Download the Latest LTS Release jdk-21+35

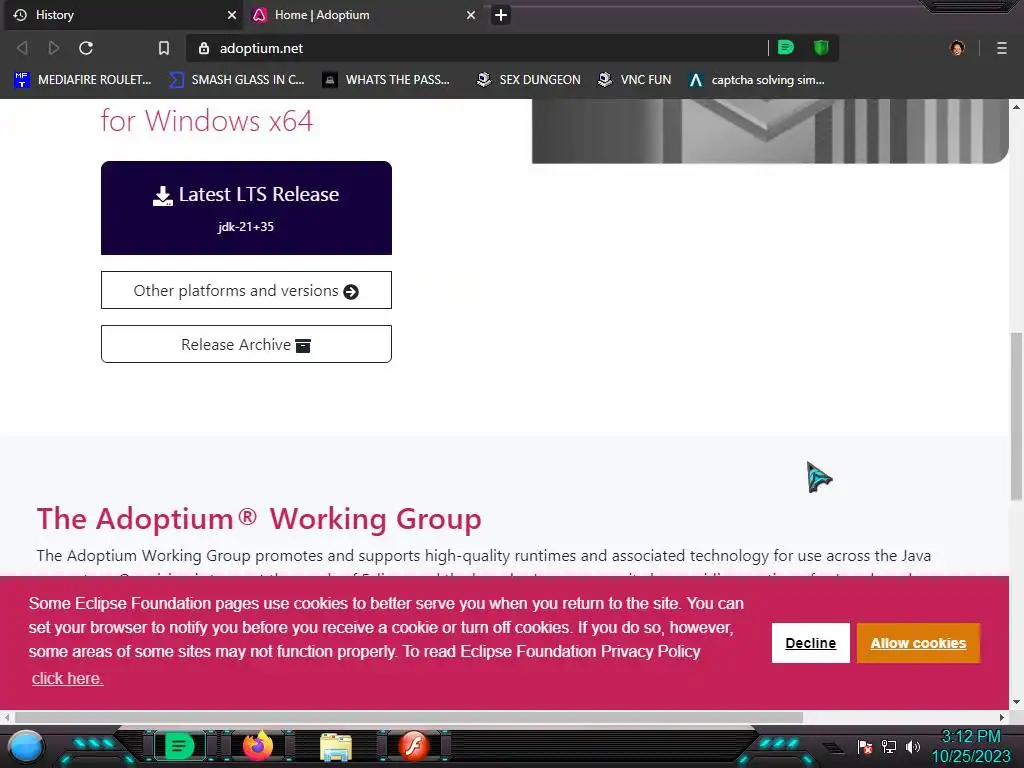[246, 208]
